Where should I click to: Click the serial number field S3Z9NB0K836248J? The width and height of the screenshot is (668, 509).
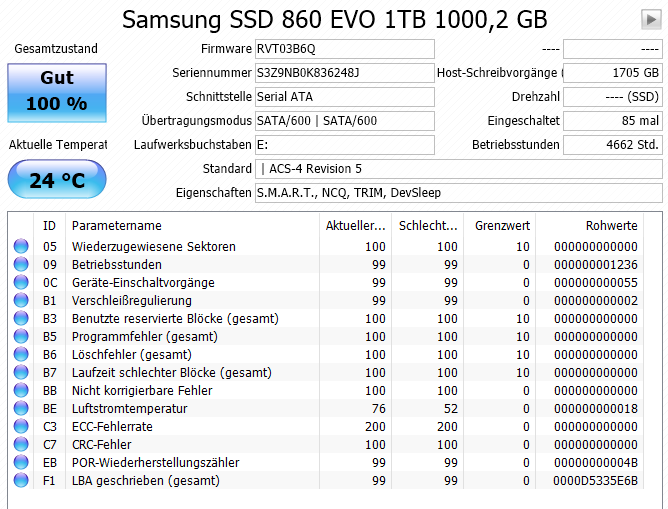pos(345,73)
